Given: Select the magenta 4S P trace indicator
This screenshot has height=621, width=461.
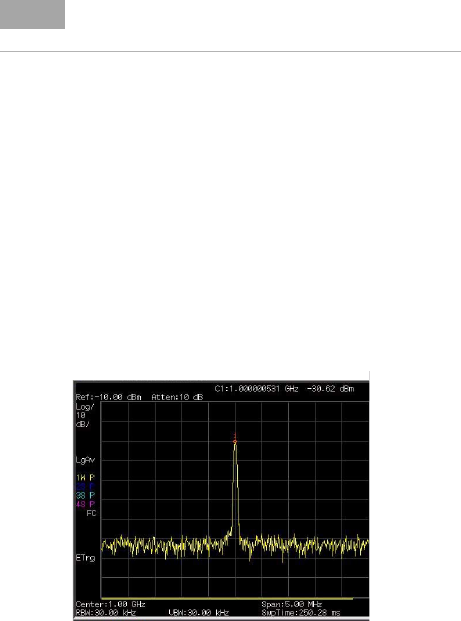Looking at the screenshot, I should click(86, 504).
